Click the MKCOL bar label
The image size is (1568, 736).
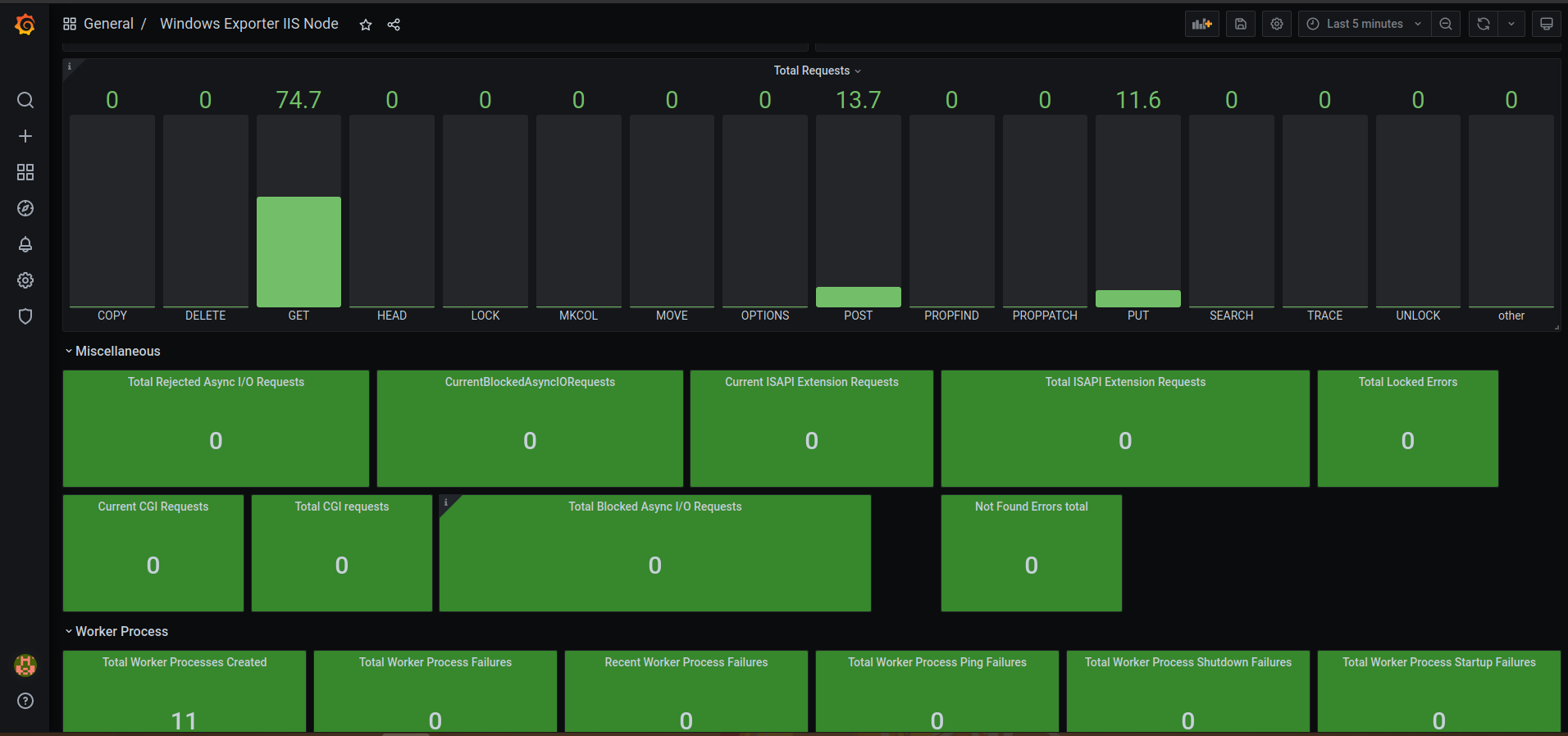click(x=578, y=316)
